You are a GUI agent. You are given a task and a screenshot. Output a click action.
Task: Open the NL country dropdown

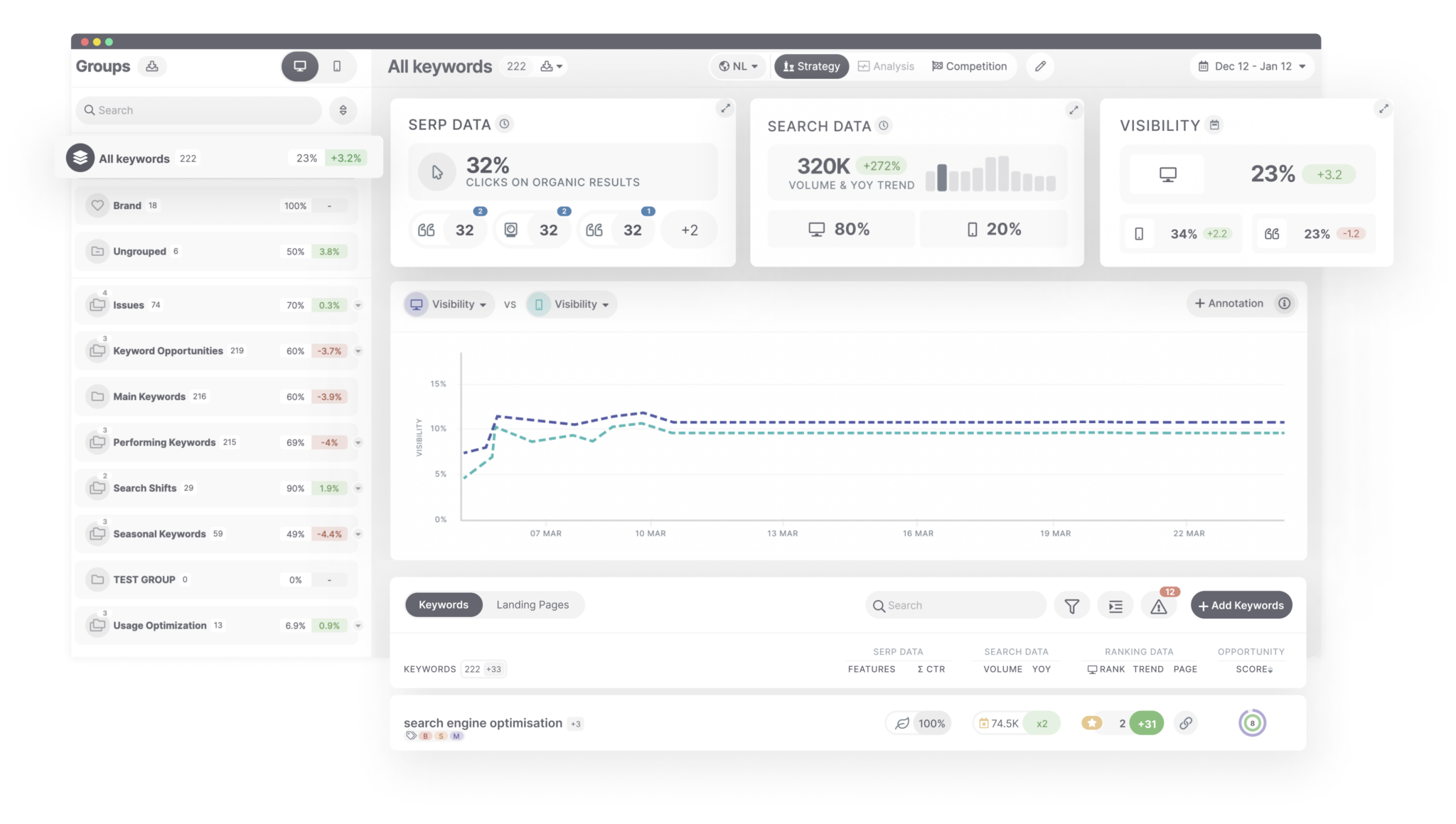coord(739,66)
